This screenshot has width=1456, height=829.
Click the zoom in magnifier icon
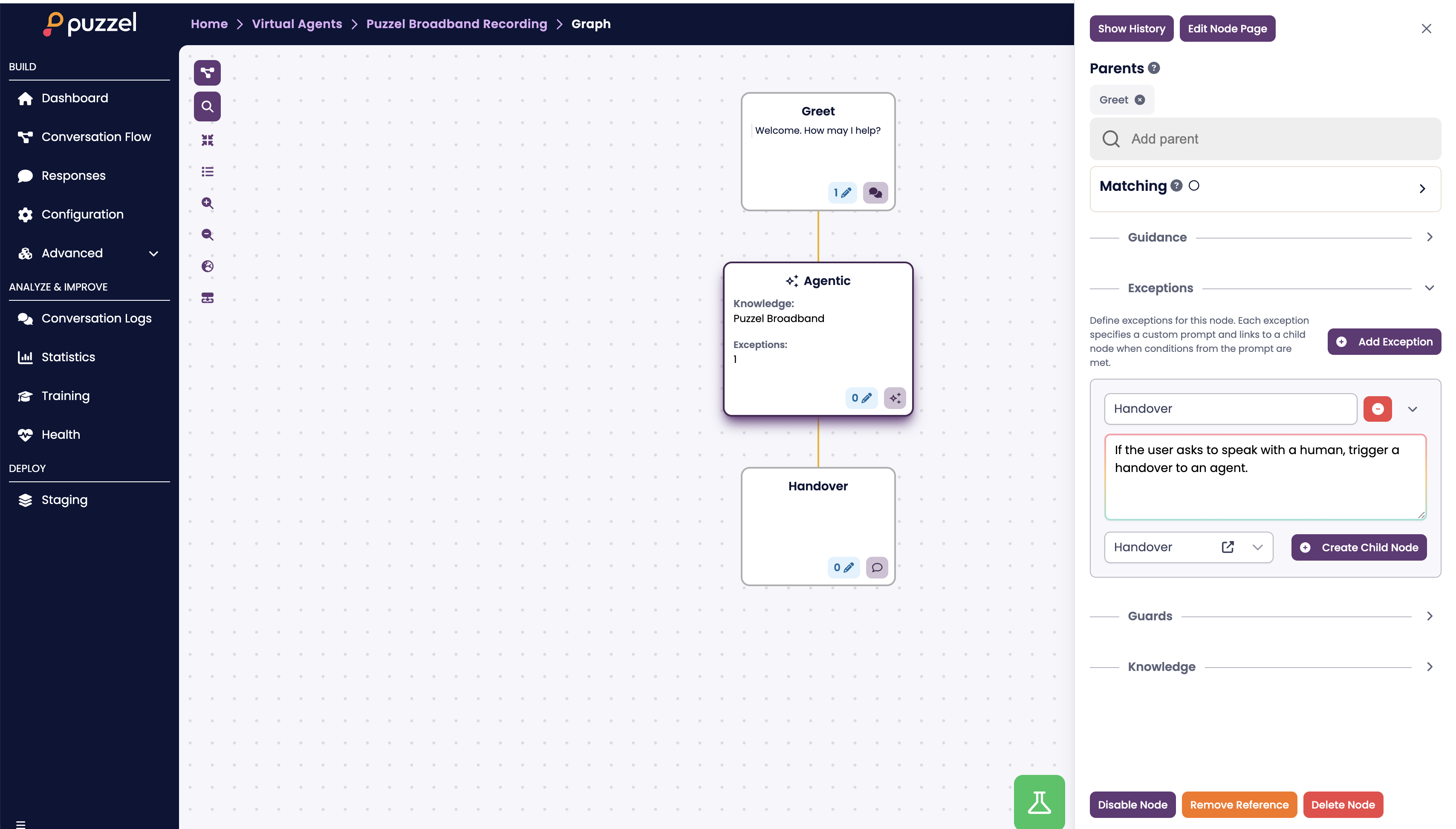coord(207,203)
